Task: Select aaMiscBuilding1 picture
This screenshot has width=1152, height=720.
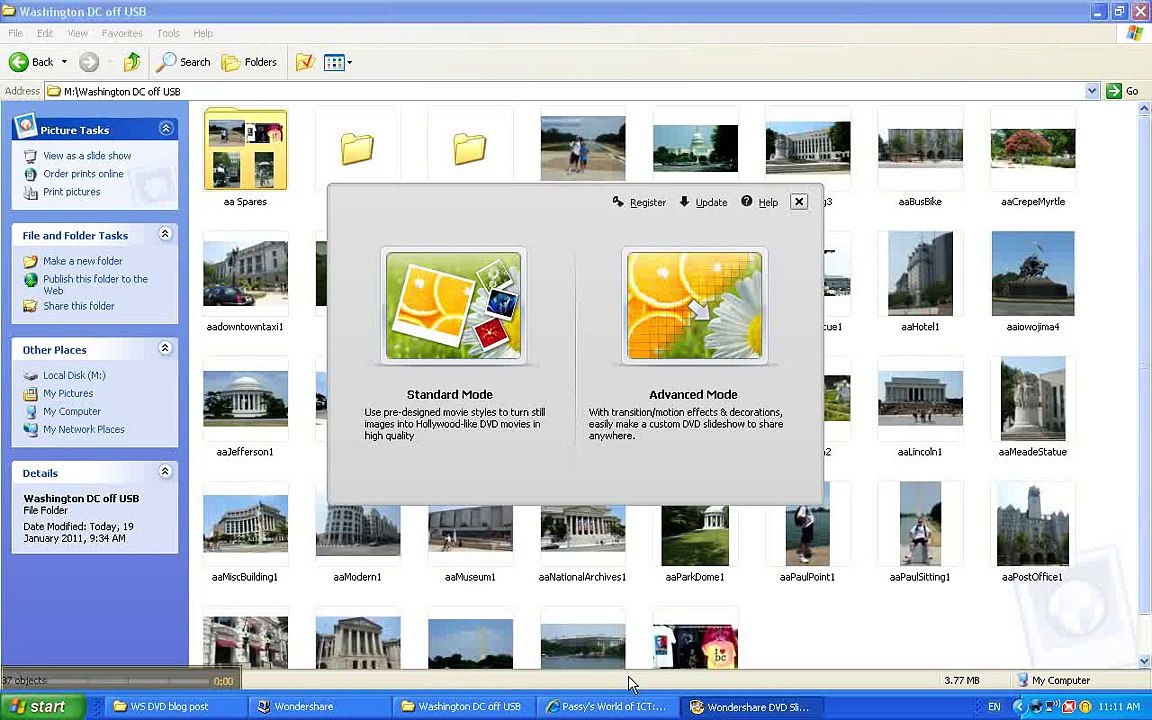Action: (x=245, y=524)
